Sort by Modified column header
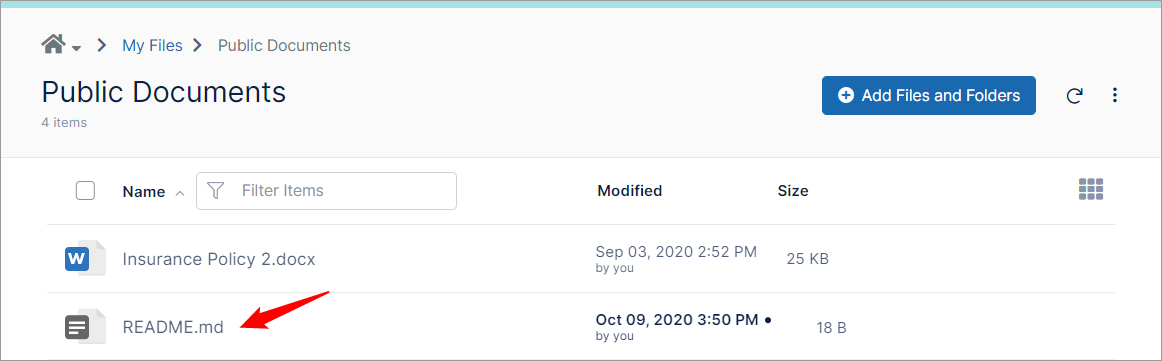Screen dimensions: 1162x361 click(629, 191)
